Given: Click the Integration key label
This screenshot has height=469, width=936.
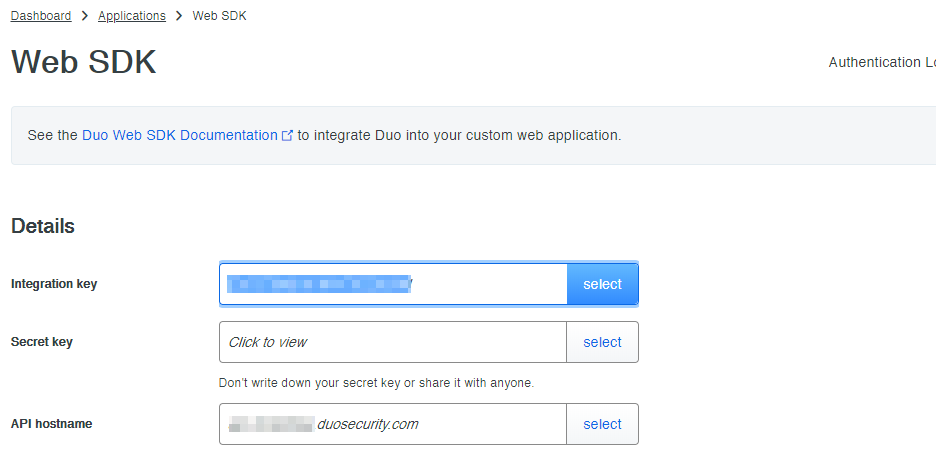Looking at the screenshot, I should (x=54, y=284).
